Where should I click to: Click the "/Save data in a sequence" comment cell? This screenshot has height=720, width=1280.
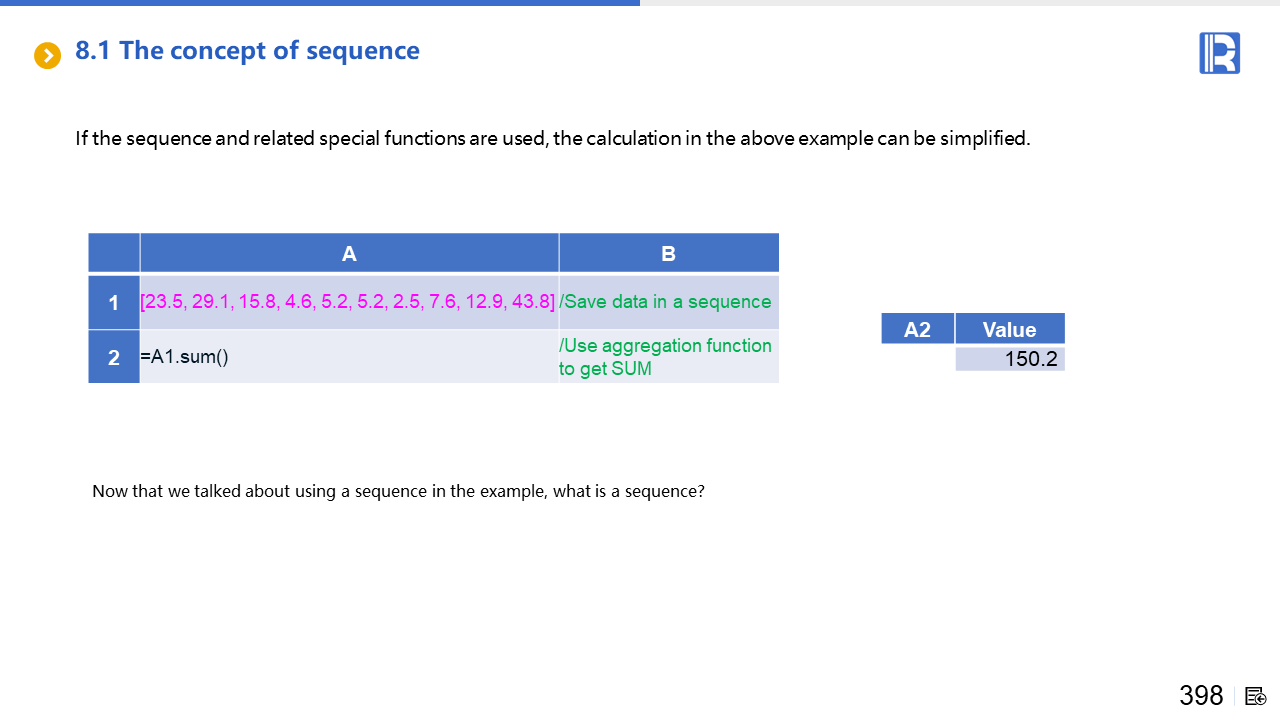tap(667, 302)
